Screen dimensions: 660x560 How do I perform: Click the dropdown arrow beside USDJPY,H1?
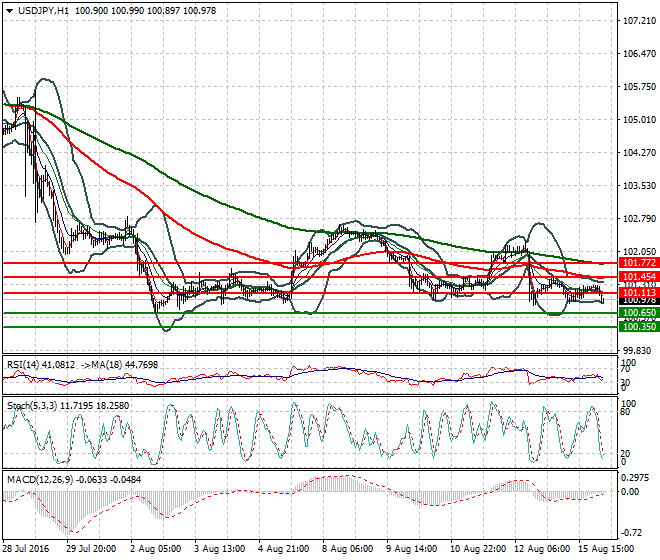(8, 9)
